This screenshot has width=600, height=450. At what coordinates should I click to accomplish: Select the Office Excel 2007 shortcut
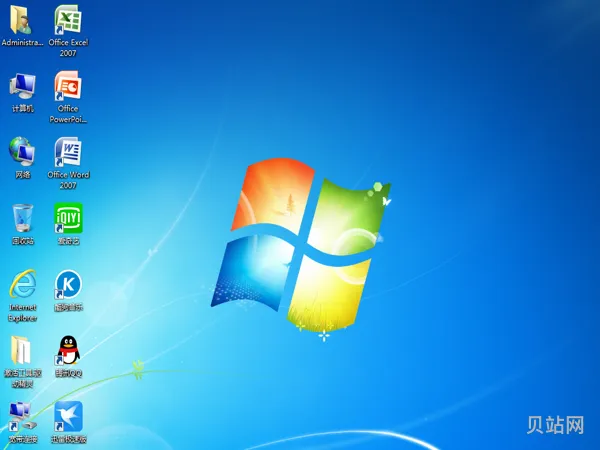coord(68,19)
